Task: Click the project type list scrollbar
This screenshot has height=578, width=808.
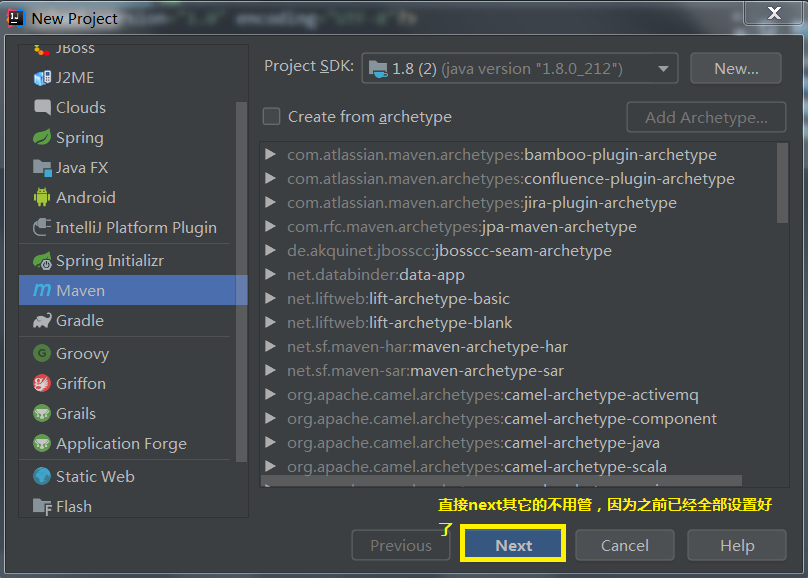Action: (x=241, y=282)
